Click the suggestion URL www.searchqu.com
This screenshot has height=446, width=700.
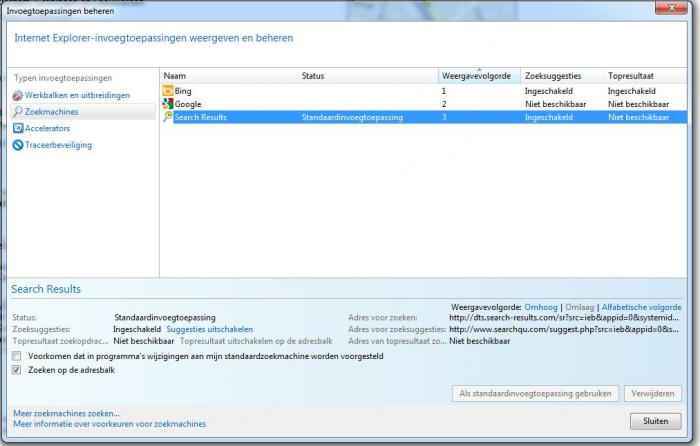(564, 329)
